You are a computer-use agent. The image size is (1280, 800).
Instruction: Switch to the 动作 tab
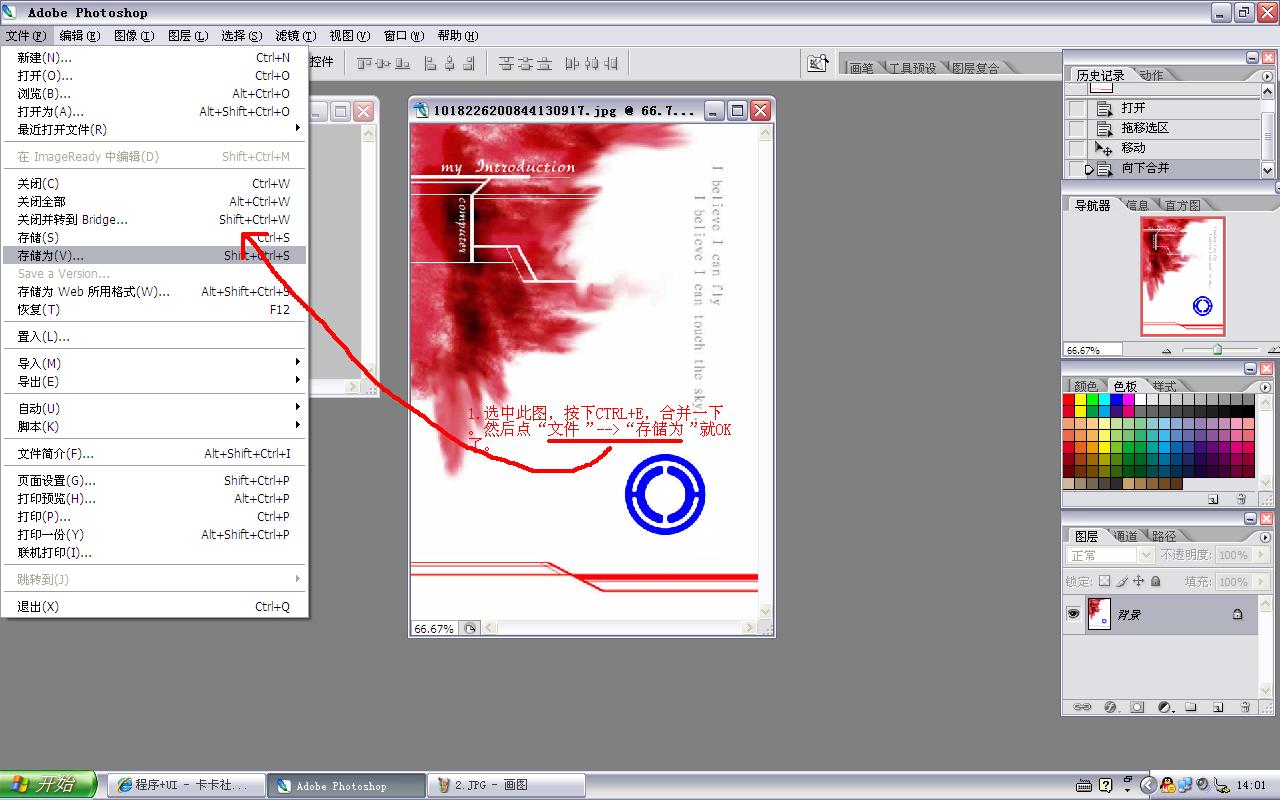(x=1150, y=75)
